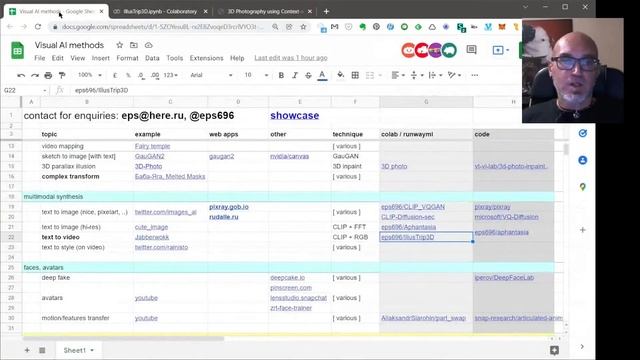Open the fill color picker
This screenshot has width=640, height=360.
coord(340,75)
